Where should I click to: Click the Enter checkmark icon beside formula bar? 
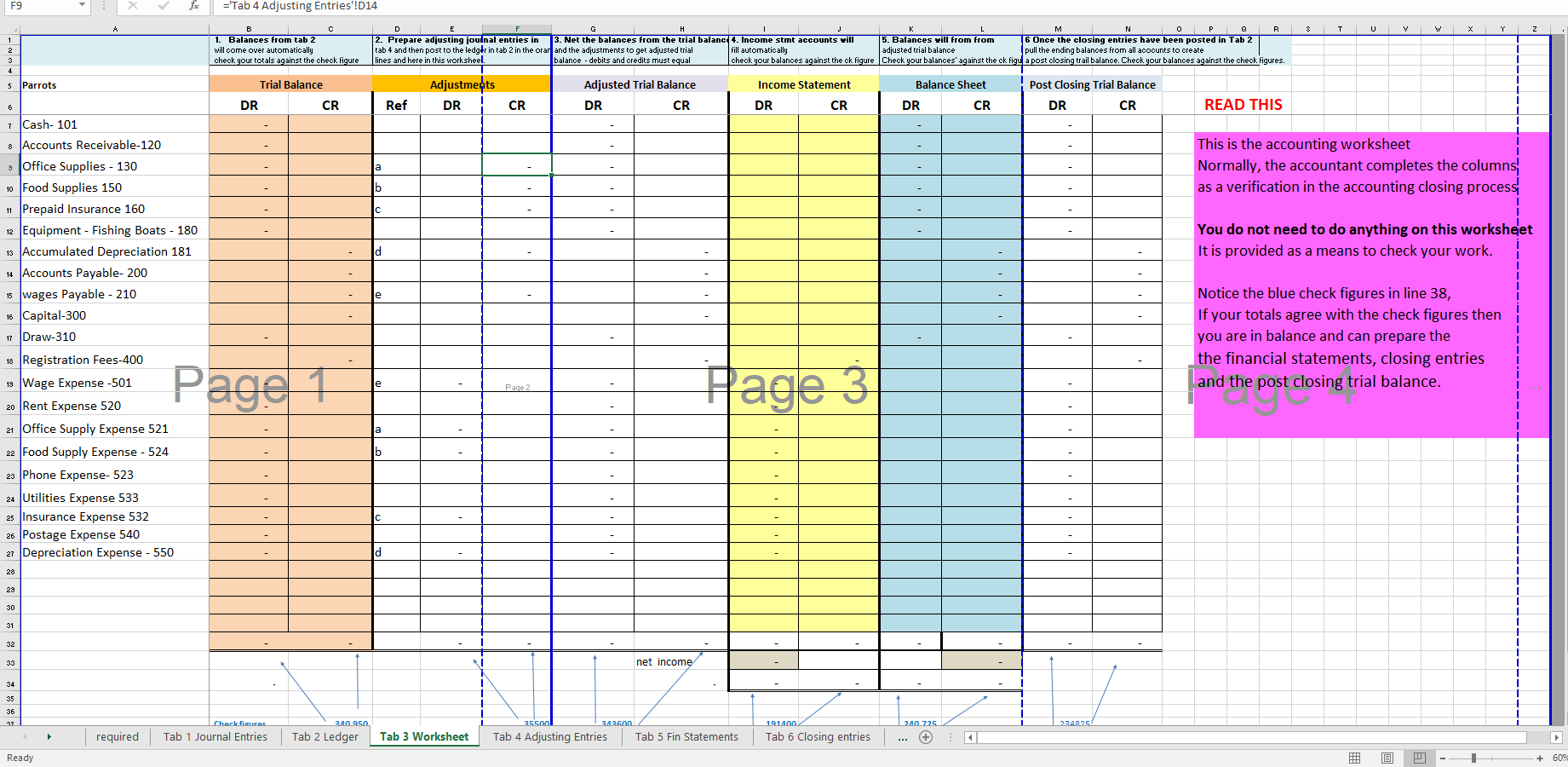coord(162,6)
